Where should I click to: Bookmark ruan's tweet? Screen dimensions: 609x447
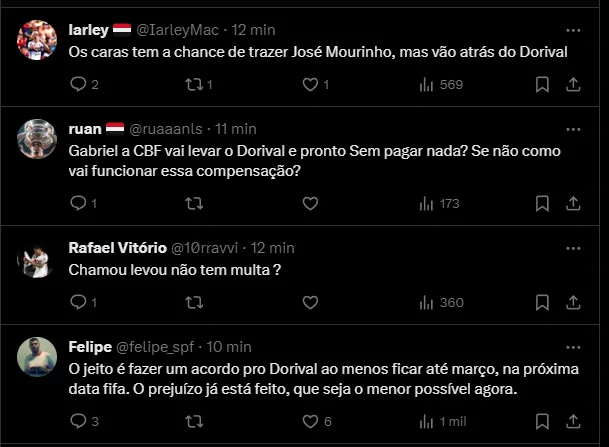click(542, 203)
